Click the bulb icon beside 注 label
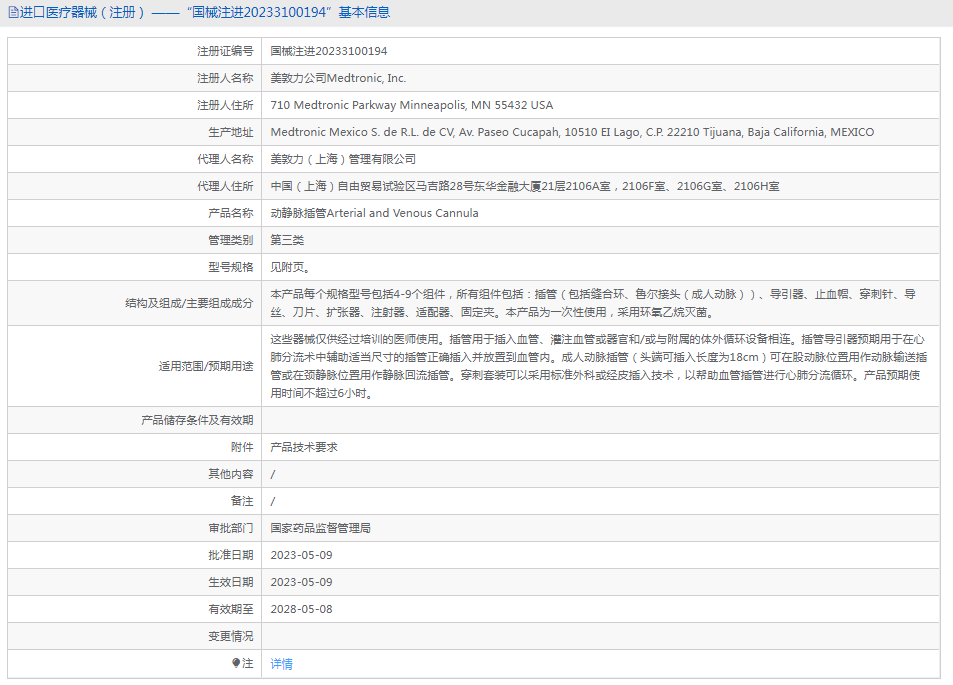Viewport: 953px width, 685px height. pos(236,663)
